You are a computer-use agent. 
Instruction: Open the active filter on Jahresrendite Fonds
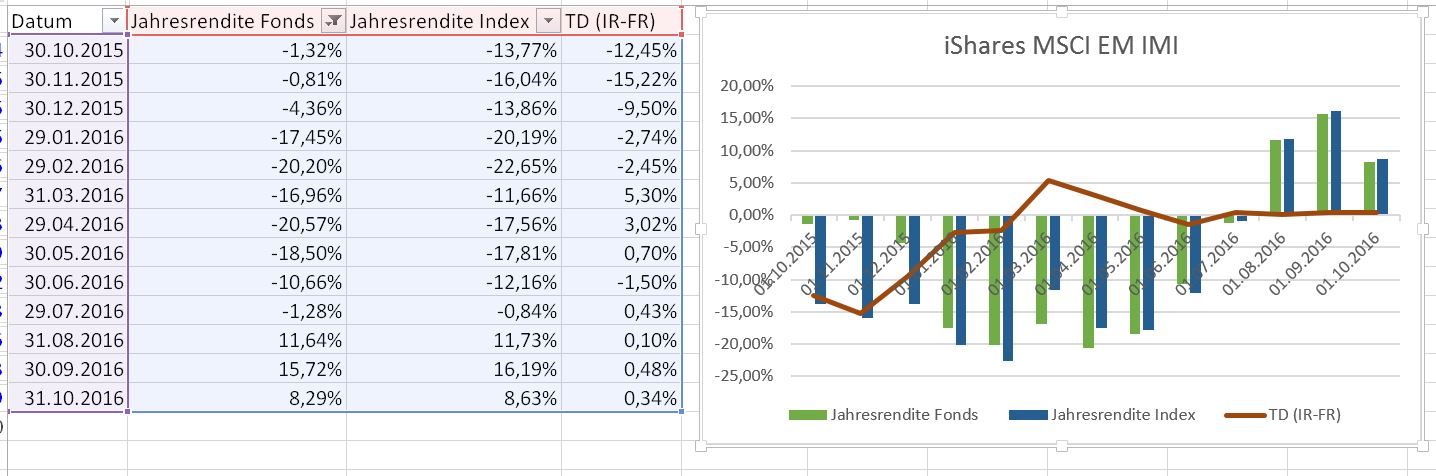click(335, 21)
